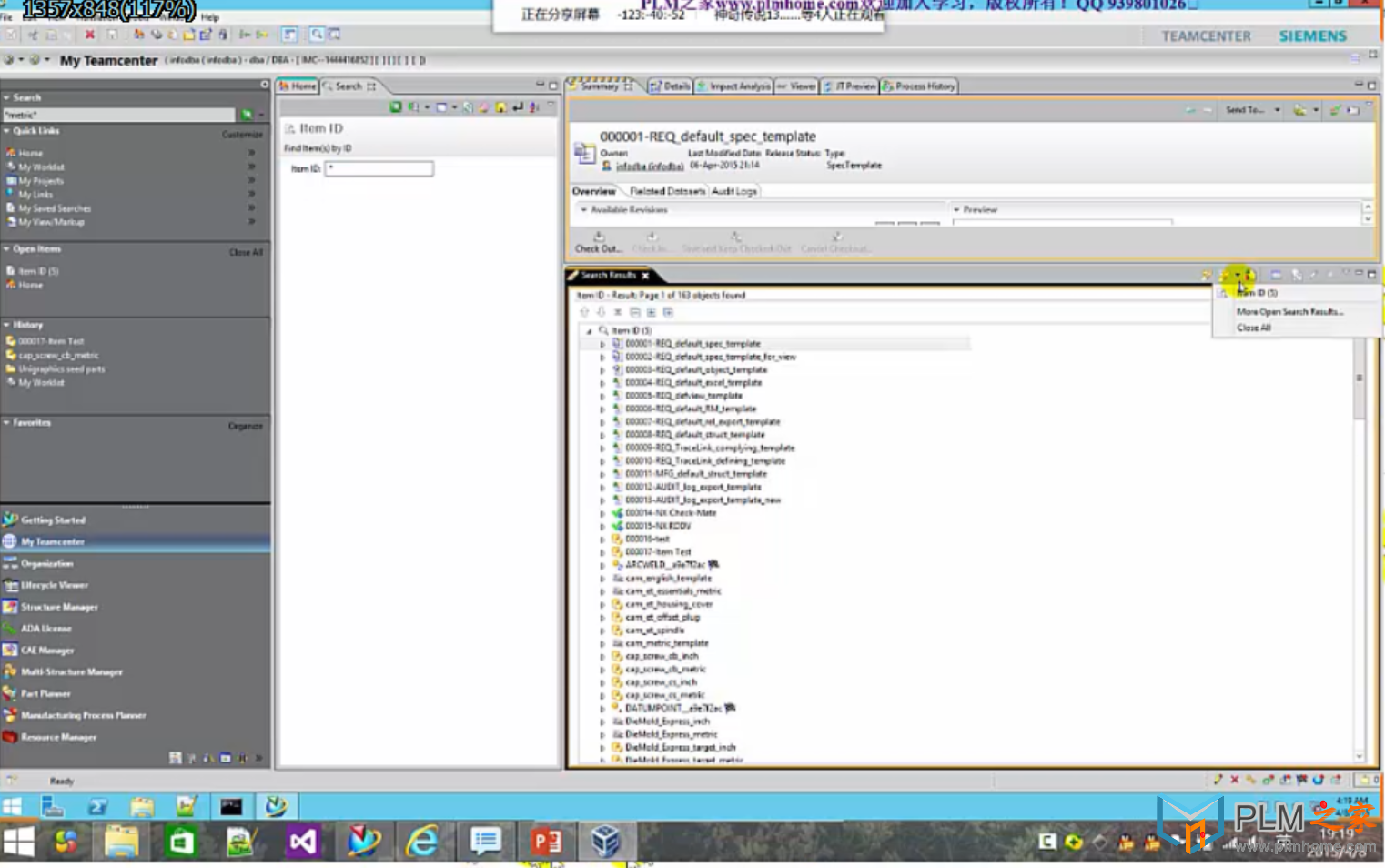Open cap_screw_cb_metric in History
Viewport: 1385px width, 868px height.
pyautogui.click(x=57, y=356)
